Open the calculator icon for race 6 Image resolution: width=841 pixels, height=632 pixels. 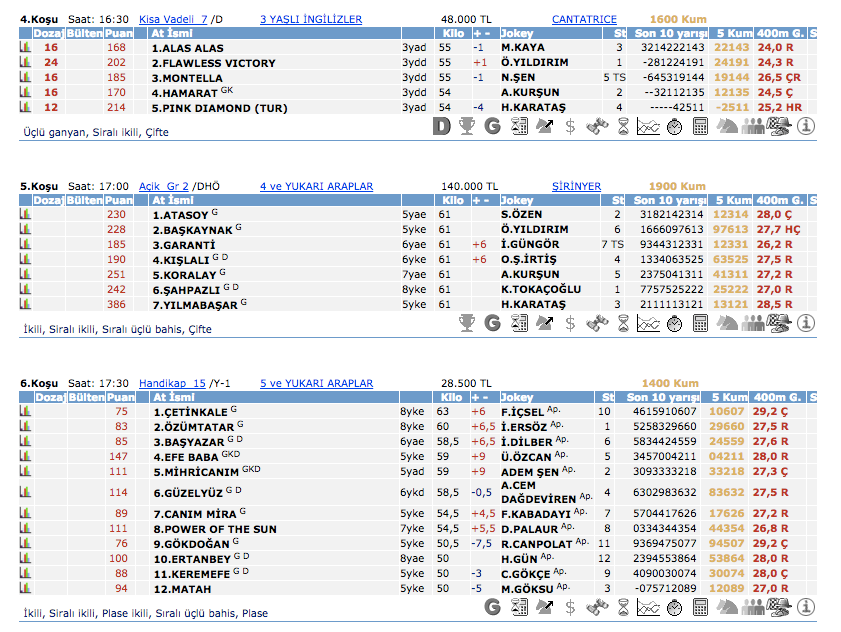tap(700, 608)
